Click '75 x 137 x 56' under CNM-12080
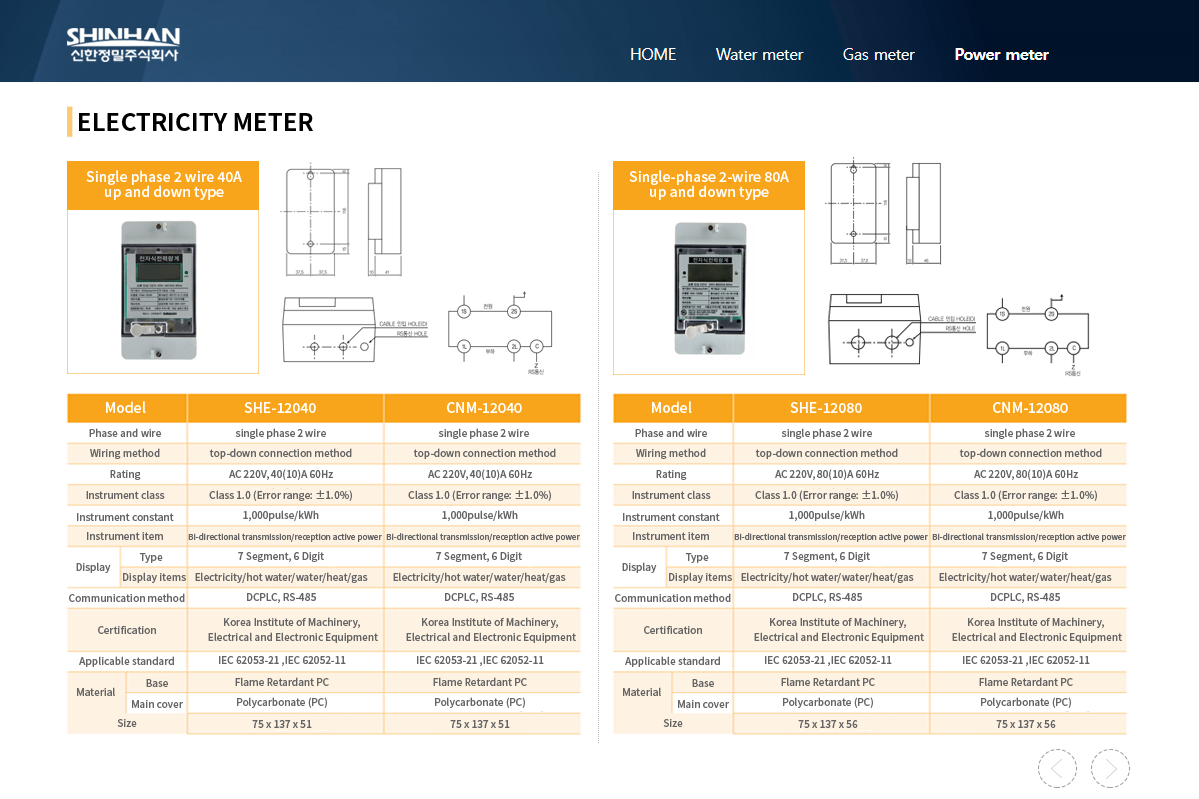 (1025, 724)
